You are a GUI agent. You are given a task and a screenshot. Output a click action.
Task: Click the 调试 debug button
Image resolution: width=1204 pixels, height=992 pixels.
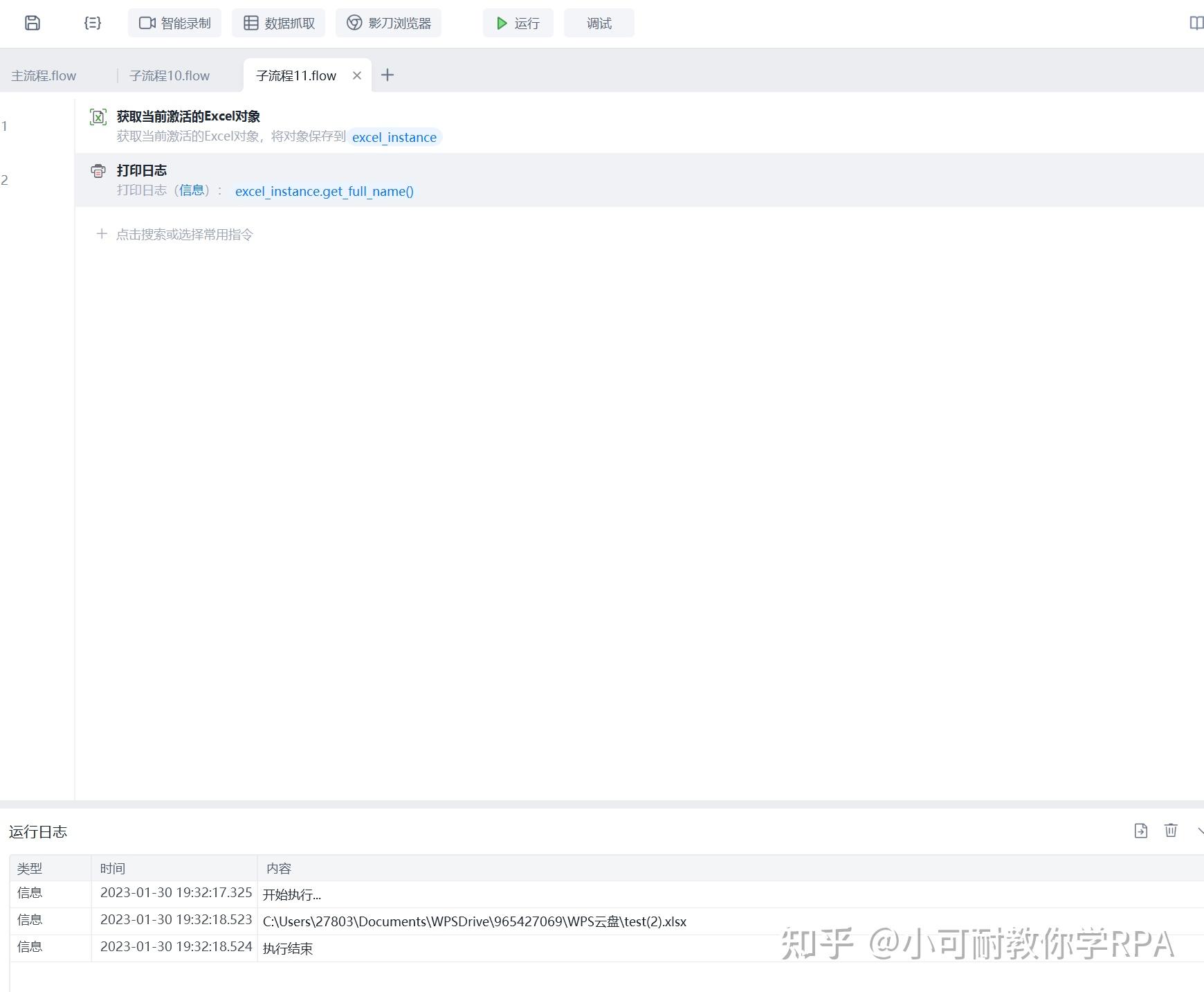point(599,23)
